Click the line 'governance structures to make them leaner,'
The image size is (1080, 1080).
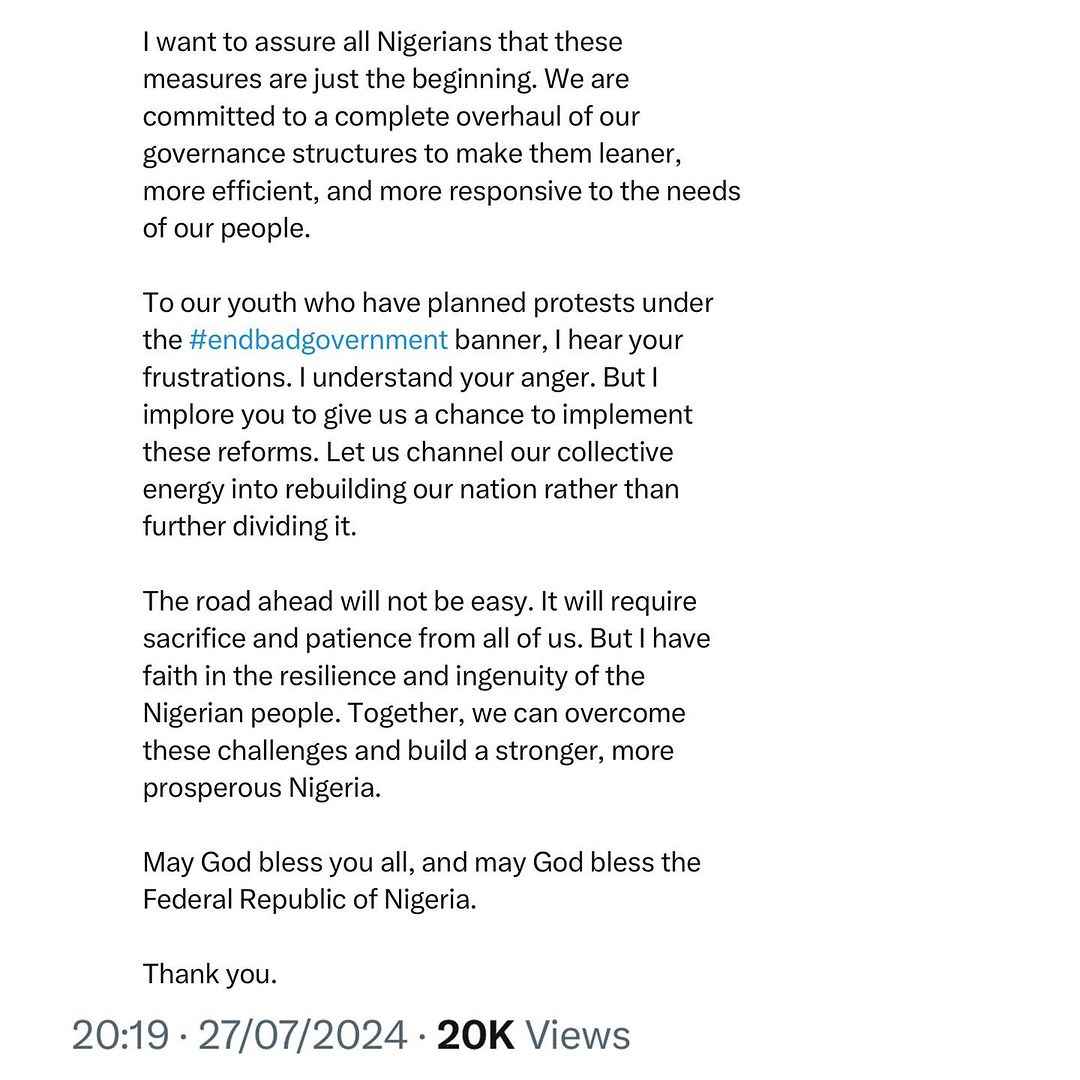tap(412, 154)
